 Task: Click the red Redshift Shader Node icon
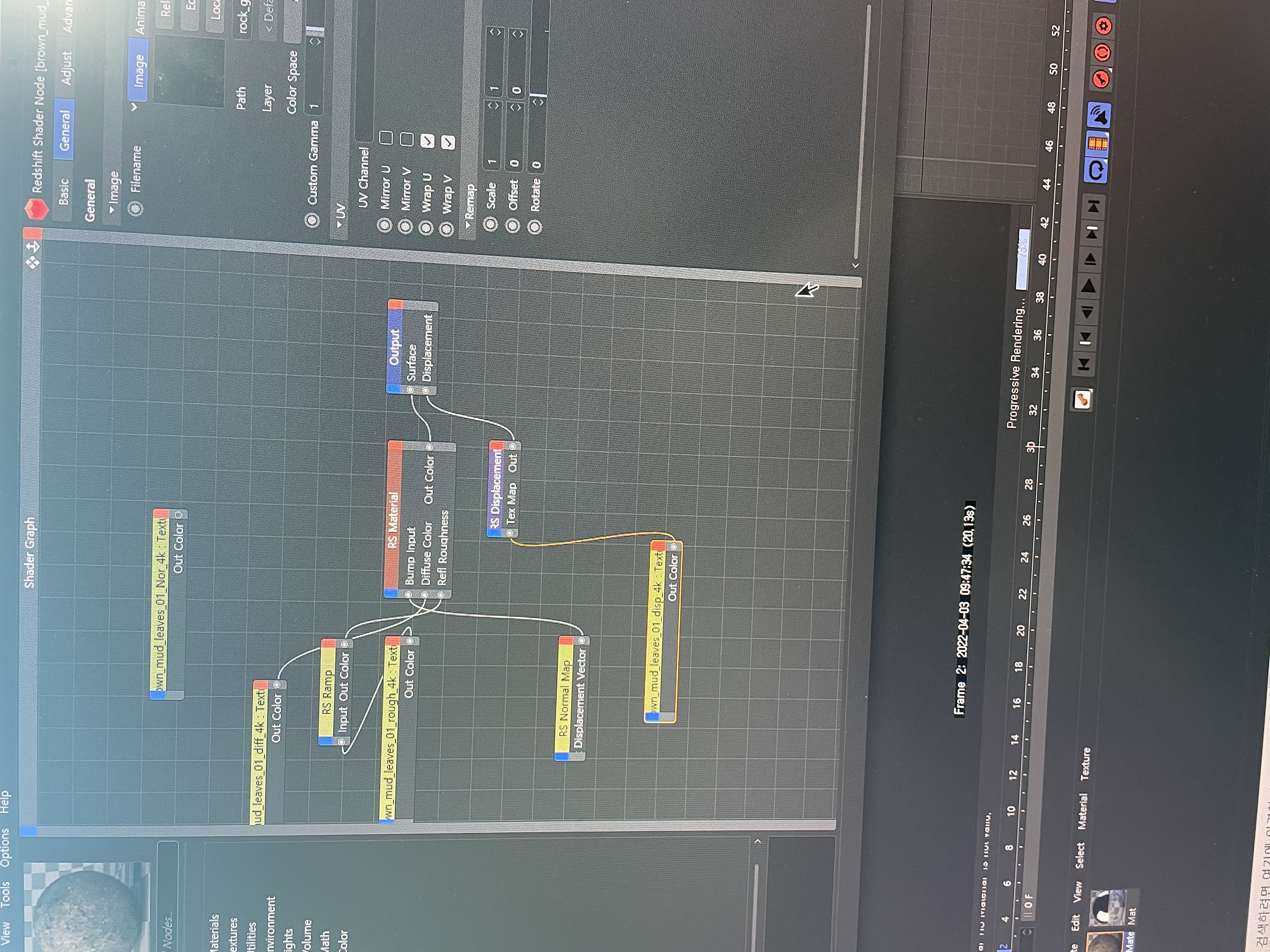(36, 210)
